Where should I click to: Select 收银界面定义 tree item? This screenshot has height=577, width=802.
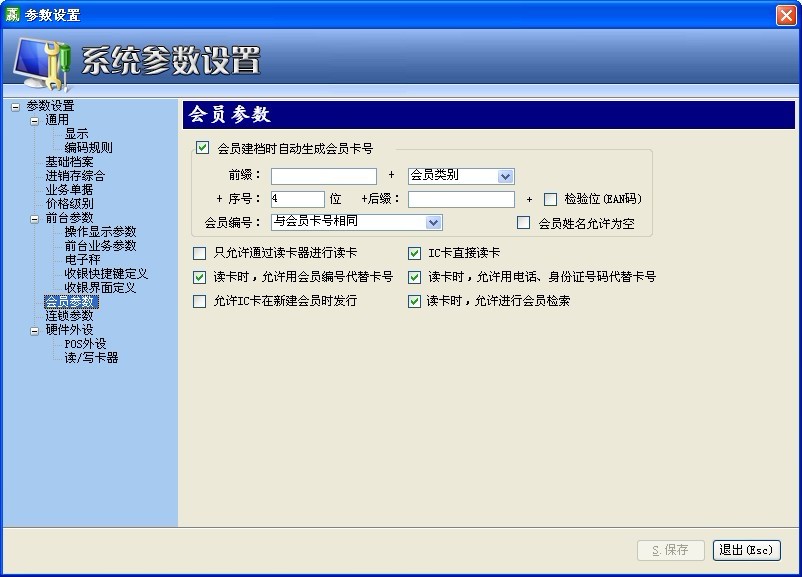(x=100, y=287)
